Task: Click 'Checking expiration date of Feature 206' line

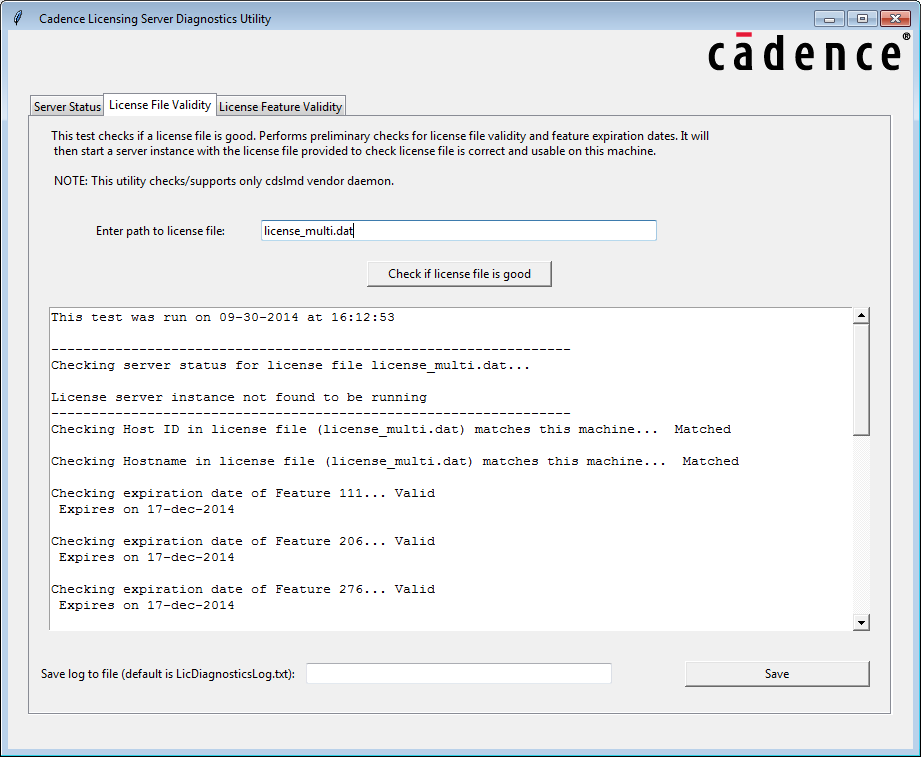Action: [x=243, y=541]
